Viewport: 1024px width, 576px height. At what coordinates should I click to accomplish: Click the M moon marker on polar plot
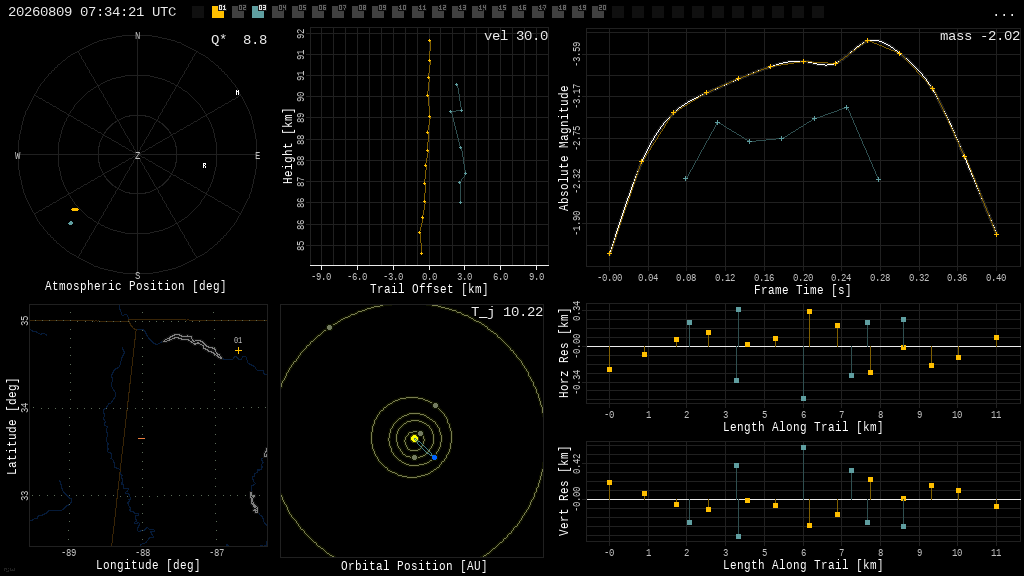[238, 93]
